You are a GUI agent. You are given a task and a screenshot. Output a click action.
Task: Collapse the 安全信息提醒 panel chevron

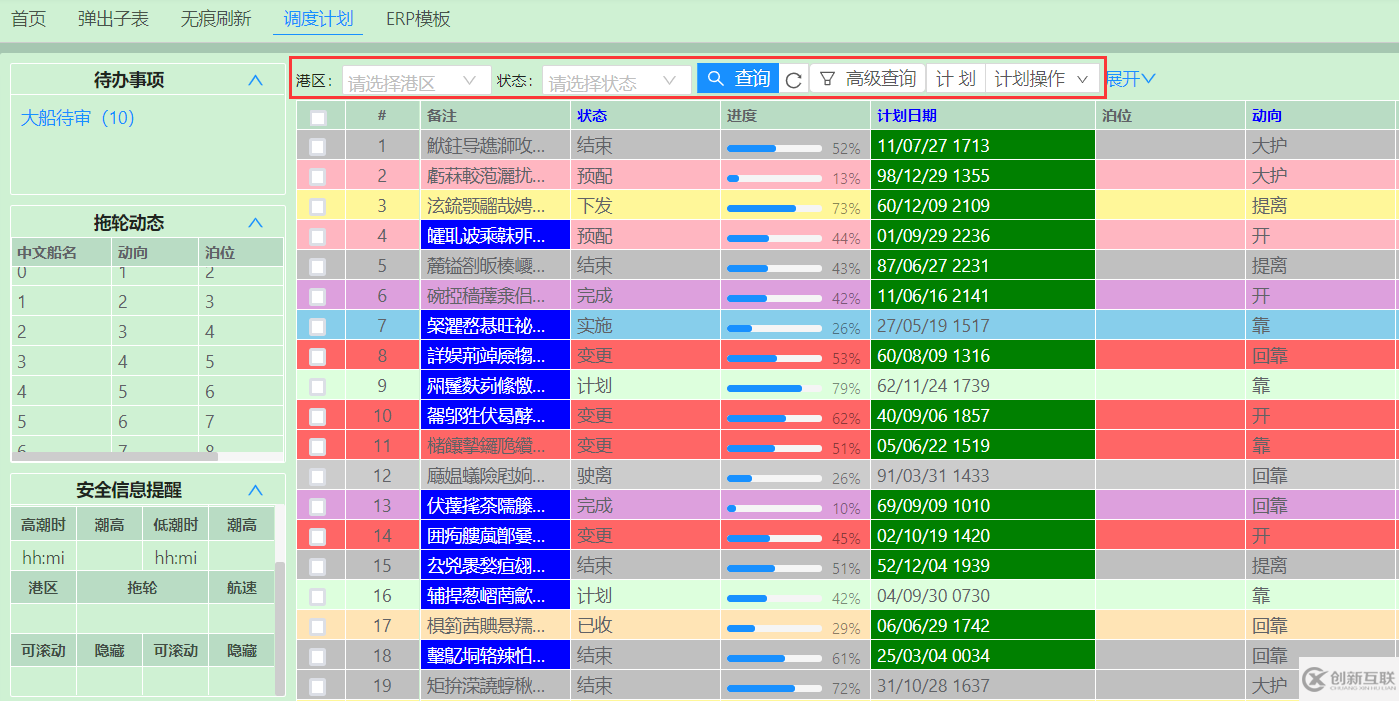255,490
